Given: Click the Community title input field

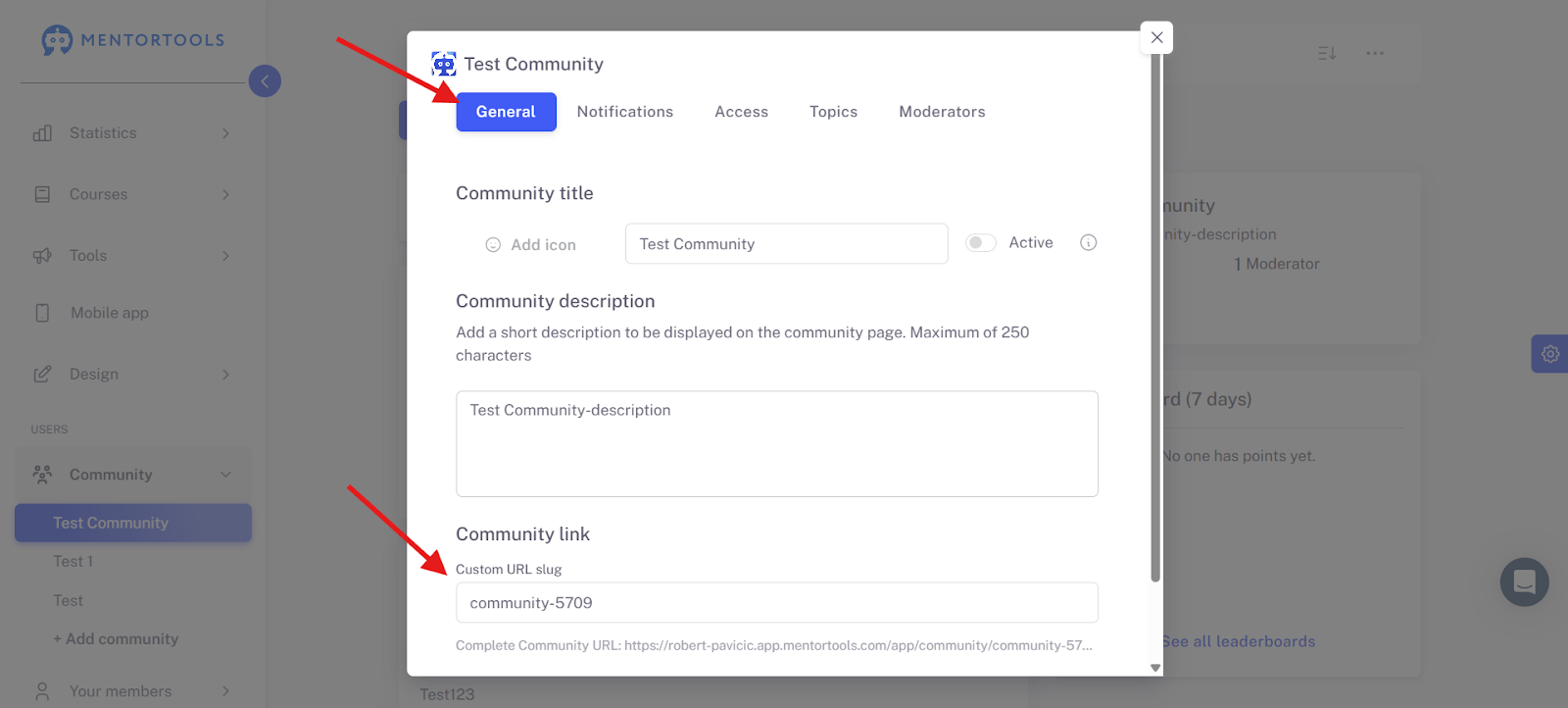Looking at the screenshot, I should (787, 244).
